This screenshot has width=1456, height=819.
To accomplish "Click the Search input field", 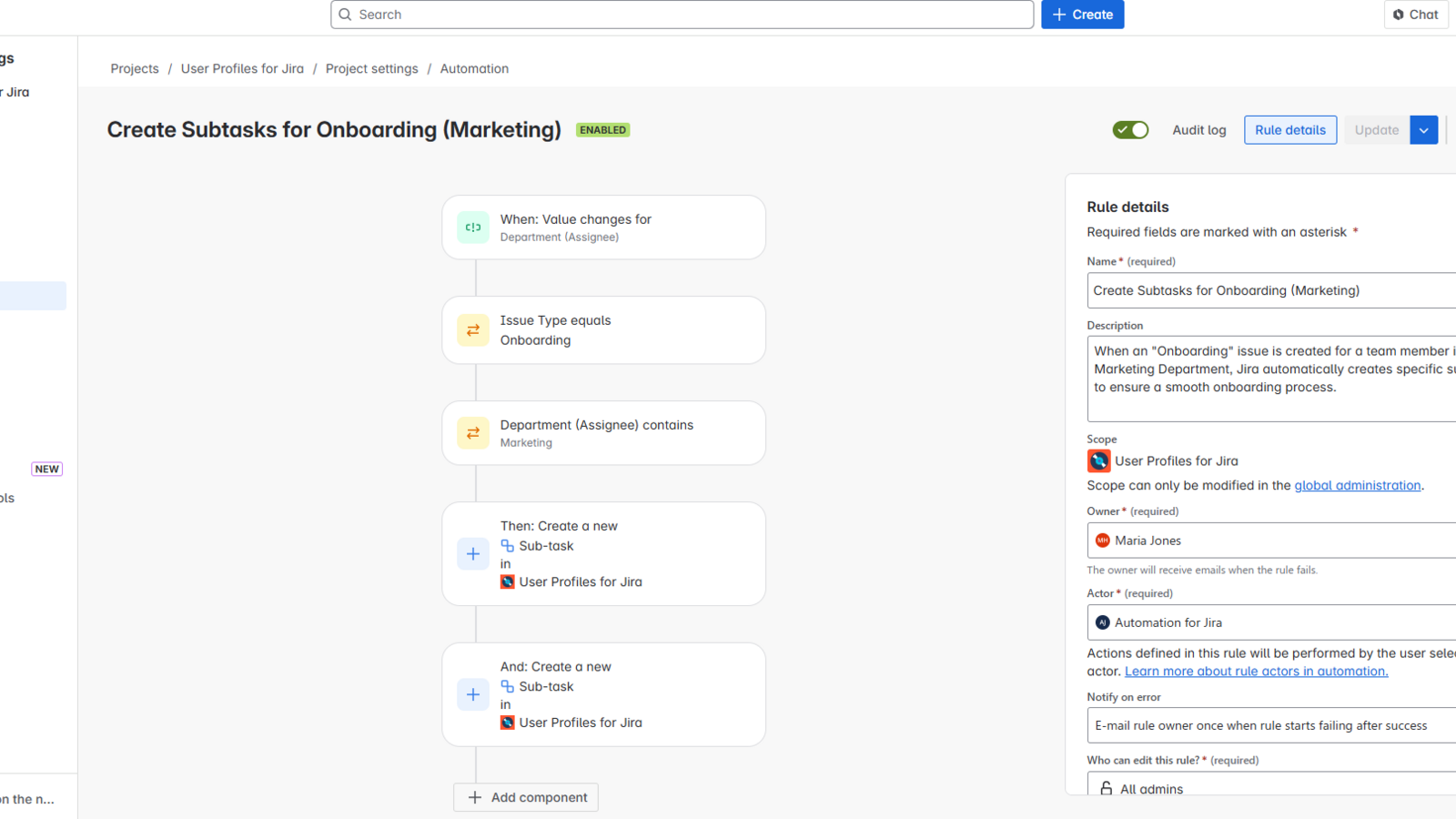I will pos(682,15).
